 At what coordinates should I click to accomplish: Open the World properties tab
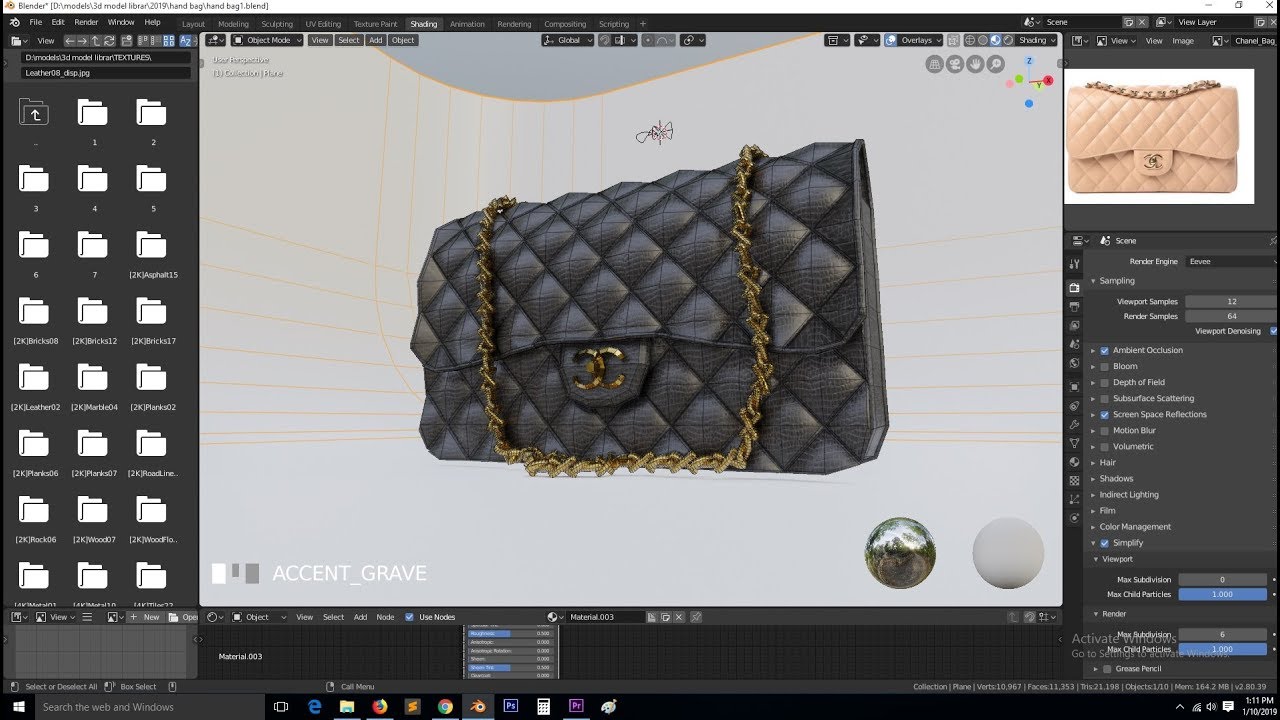click(1074, 364)
